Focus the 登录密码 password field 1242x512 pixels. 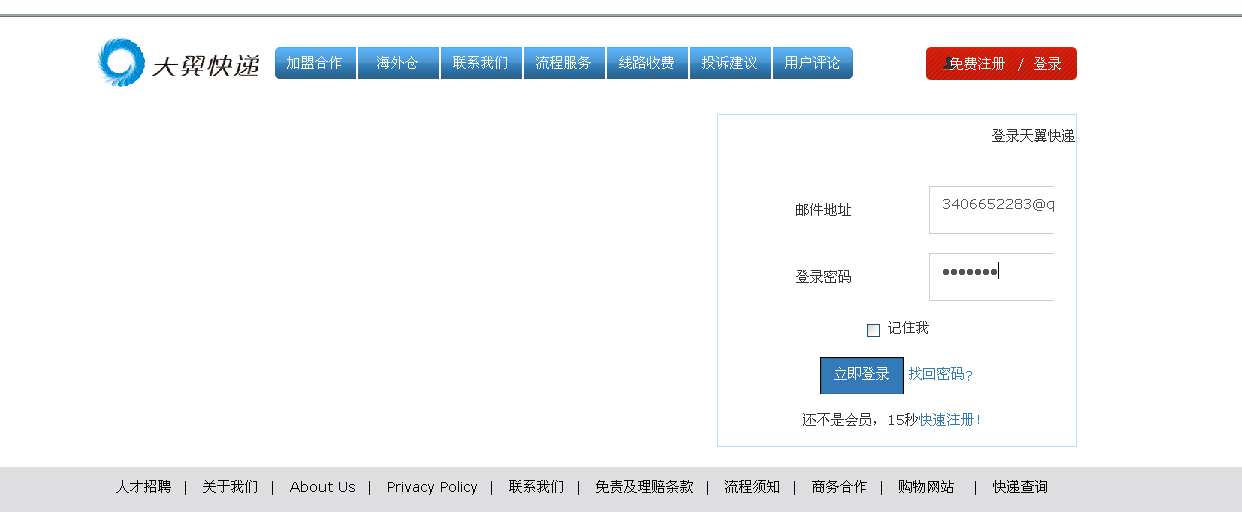click(x=991, y=277)
